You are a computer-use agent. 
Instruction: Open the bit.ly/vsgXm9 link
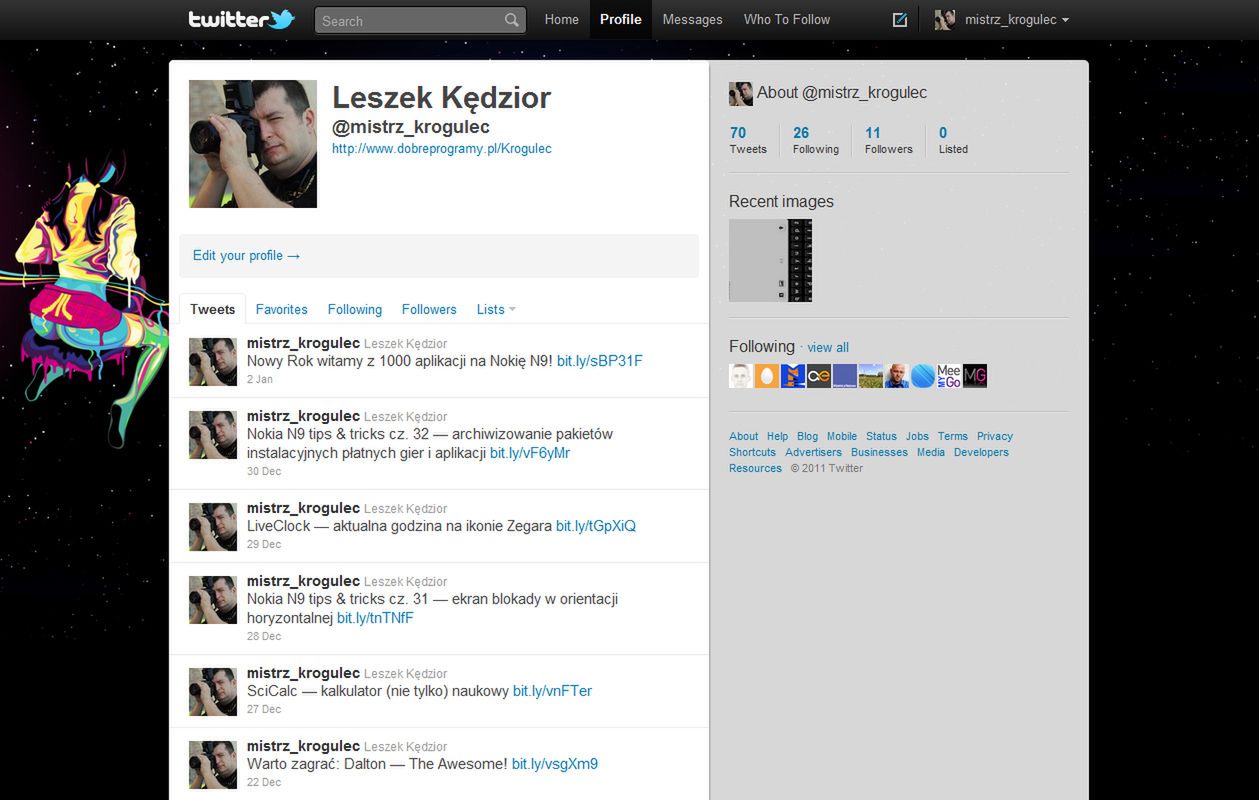pyautogui.click(x=555, y=764)
